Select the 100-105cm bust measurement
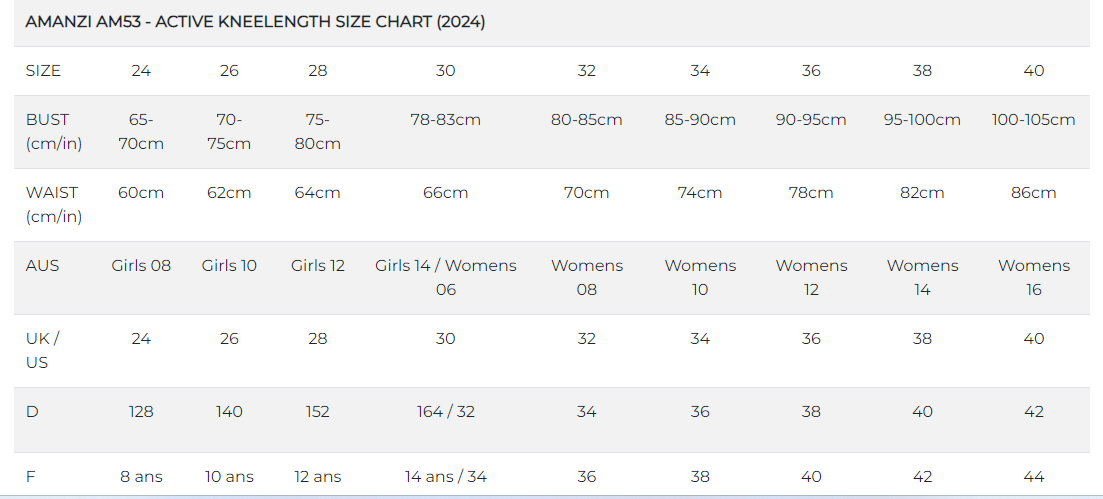Viewport: 1103px width, 499px height. (x=1033, y=120)
